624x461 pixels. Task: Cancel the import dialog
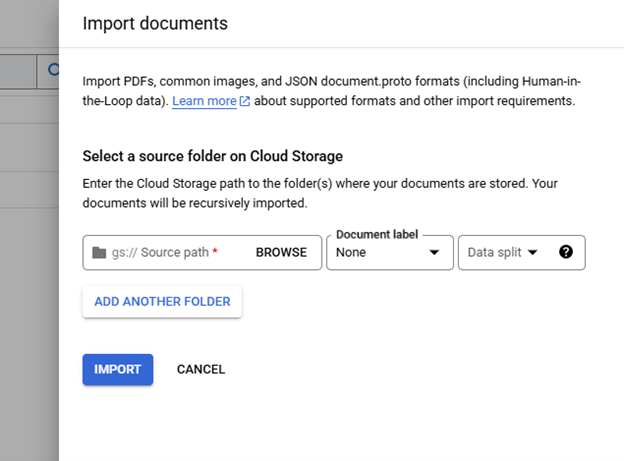tap(201, 369)
